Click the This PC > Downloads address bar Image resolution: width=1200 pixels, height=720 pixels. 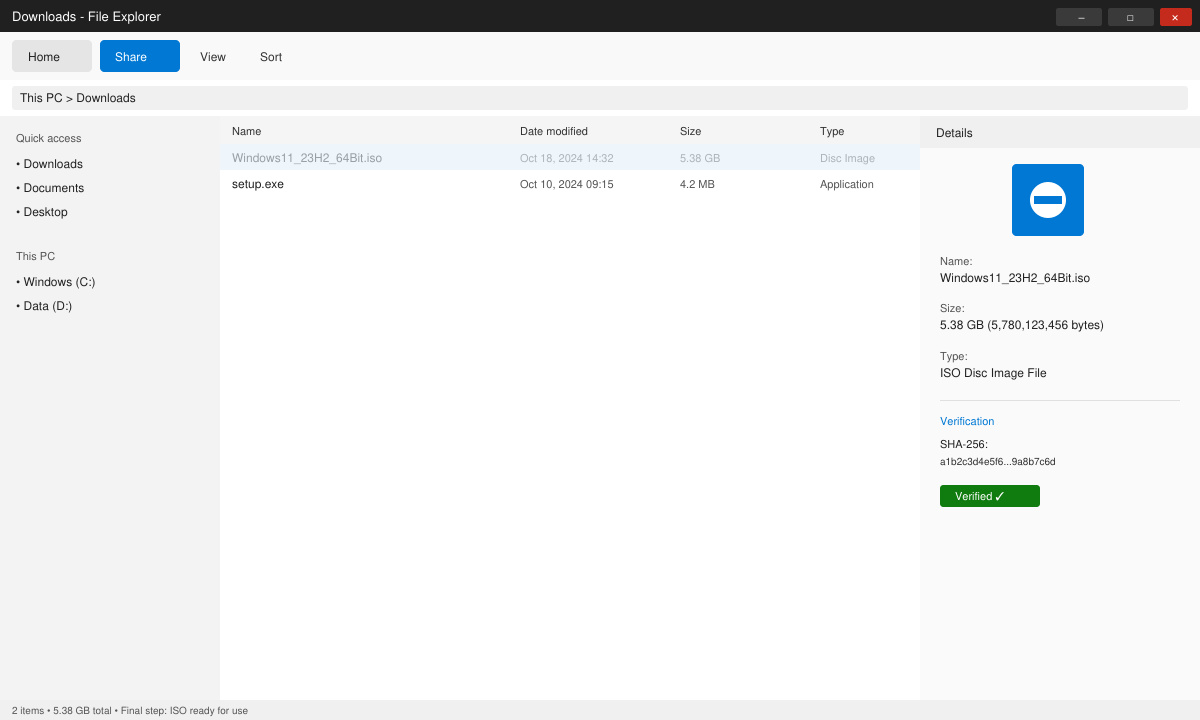pyautogui.click(x=600, y=98)
